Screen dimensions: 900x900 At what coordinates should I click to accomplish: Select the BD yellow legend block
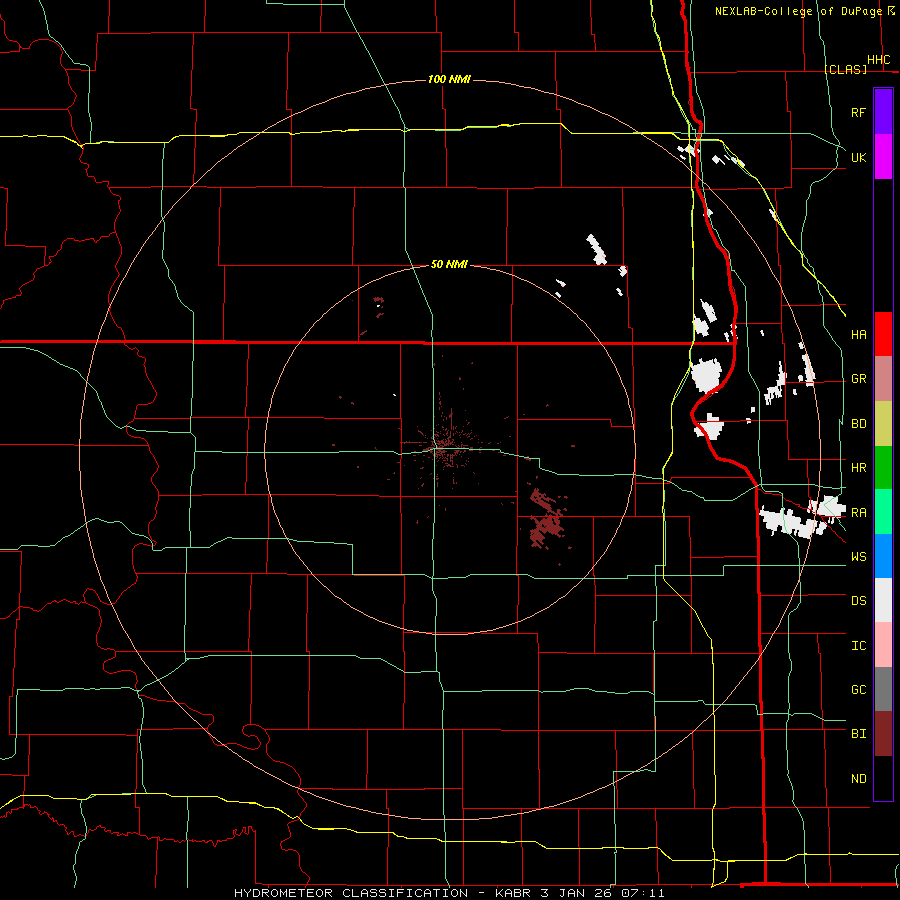click(883, 424)
